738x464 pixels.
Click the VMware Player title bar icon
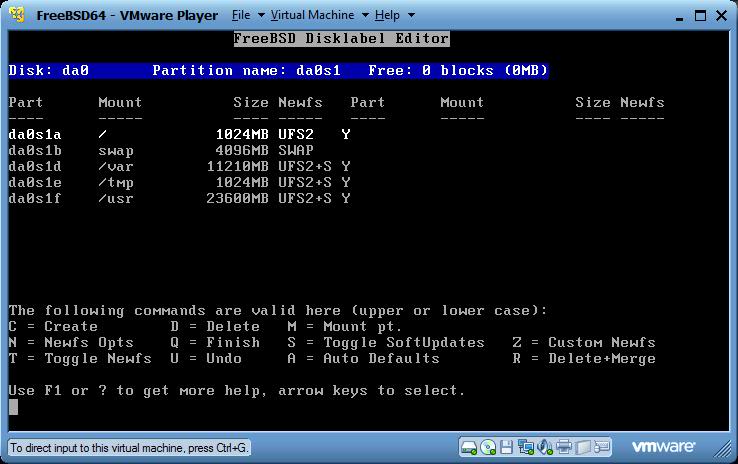click(x=17, y=15)
